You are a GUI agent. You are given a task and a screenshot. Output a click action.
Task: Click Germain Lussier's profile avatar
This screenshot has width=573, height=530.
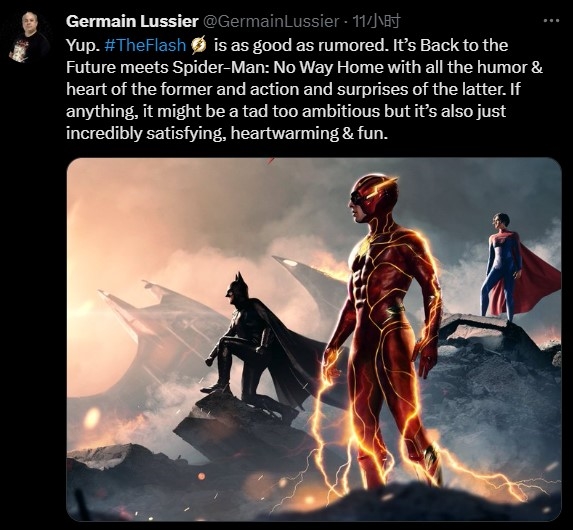28,37
